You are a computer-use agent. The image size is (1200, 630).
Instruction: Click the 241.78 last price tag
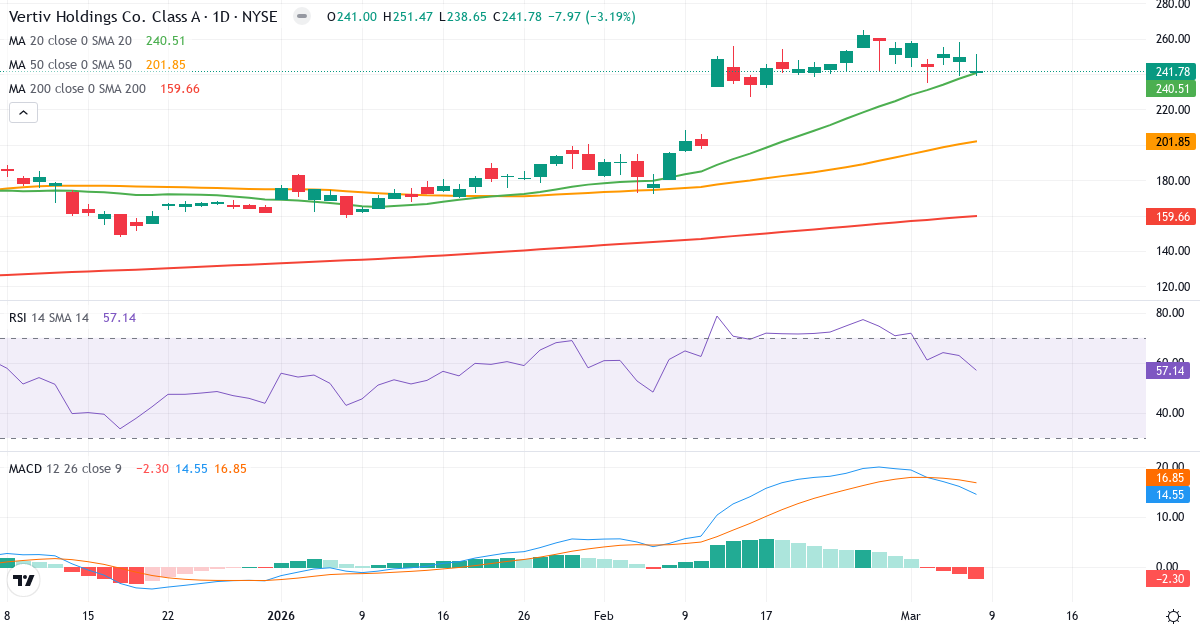(1170, 72)
